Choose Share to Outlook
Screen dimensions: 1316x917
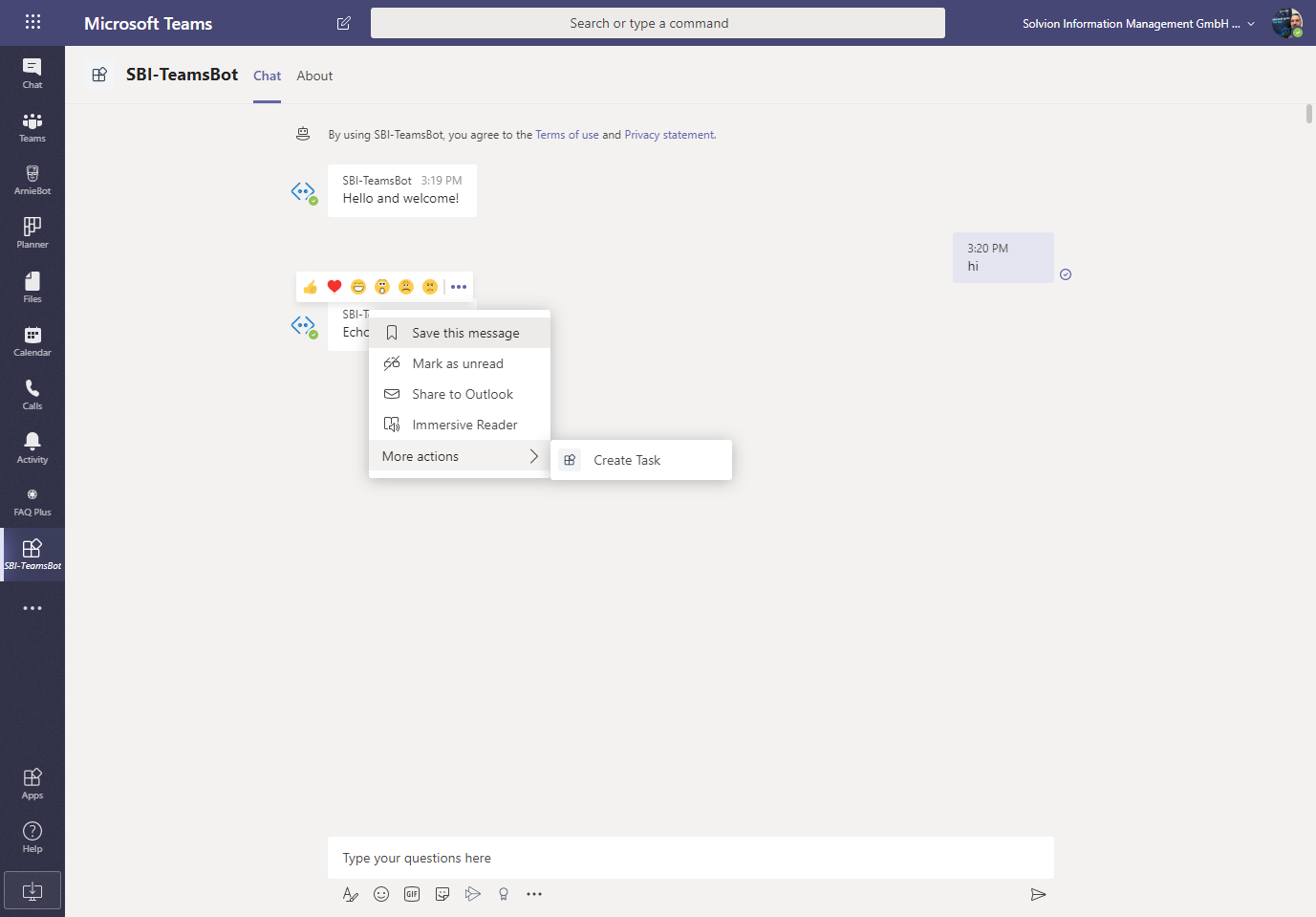(460, 394)
